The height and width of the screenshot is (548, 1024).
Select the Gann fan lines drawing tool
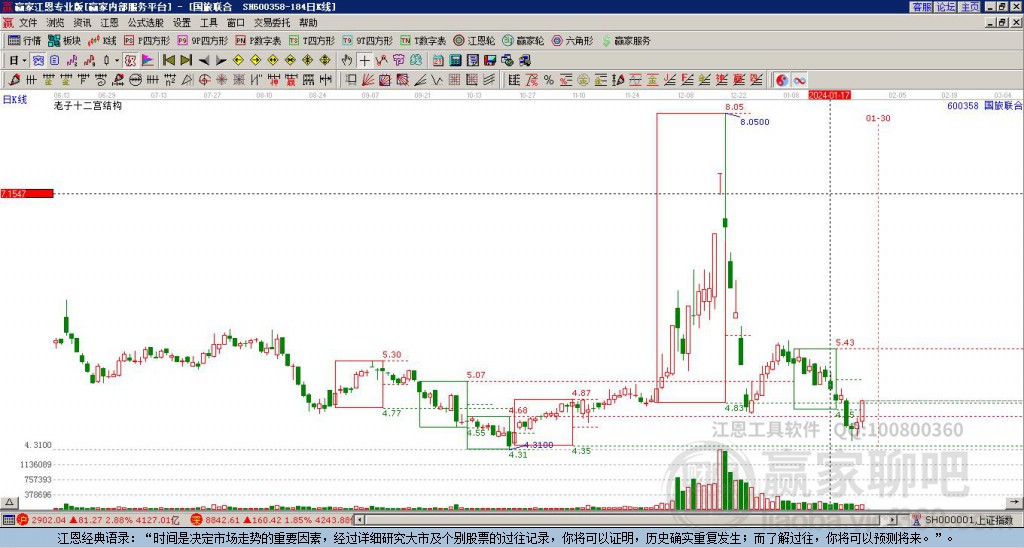pyautogui.click(x=368, y=80)
